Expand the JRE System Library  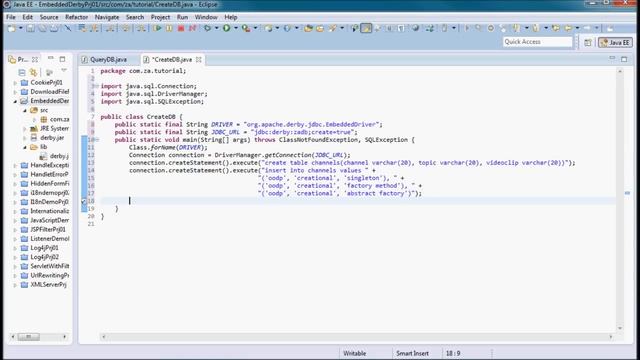point(24,129)
